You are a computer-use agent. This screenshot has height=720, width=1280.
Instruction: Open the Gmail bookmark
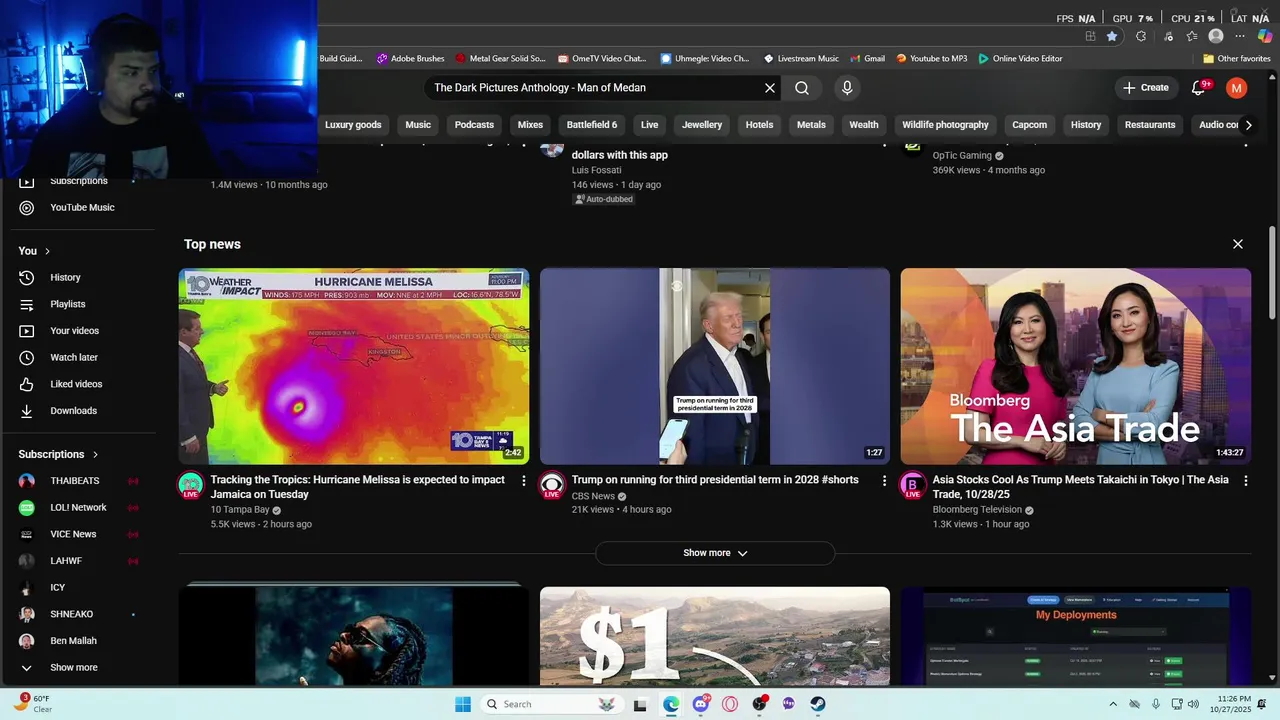pyautogui.click(x=867, y=59)
